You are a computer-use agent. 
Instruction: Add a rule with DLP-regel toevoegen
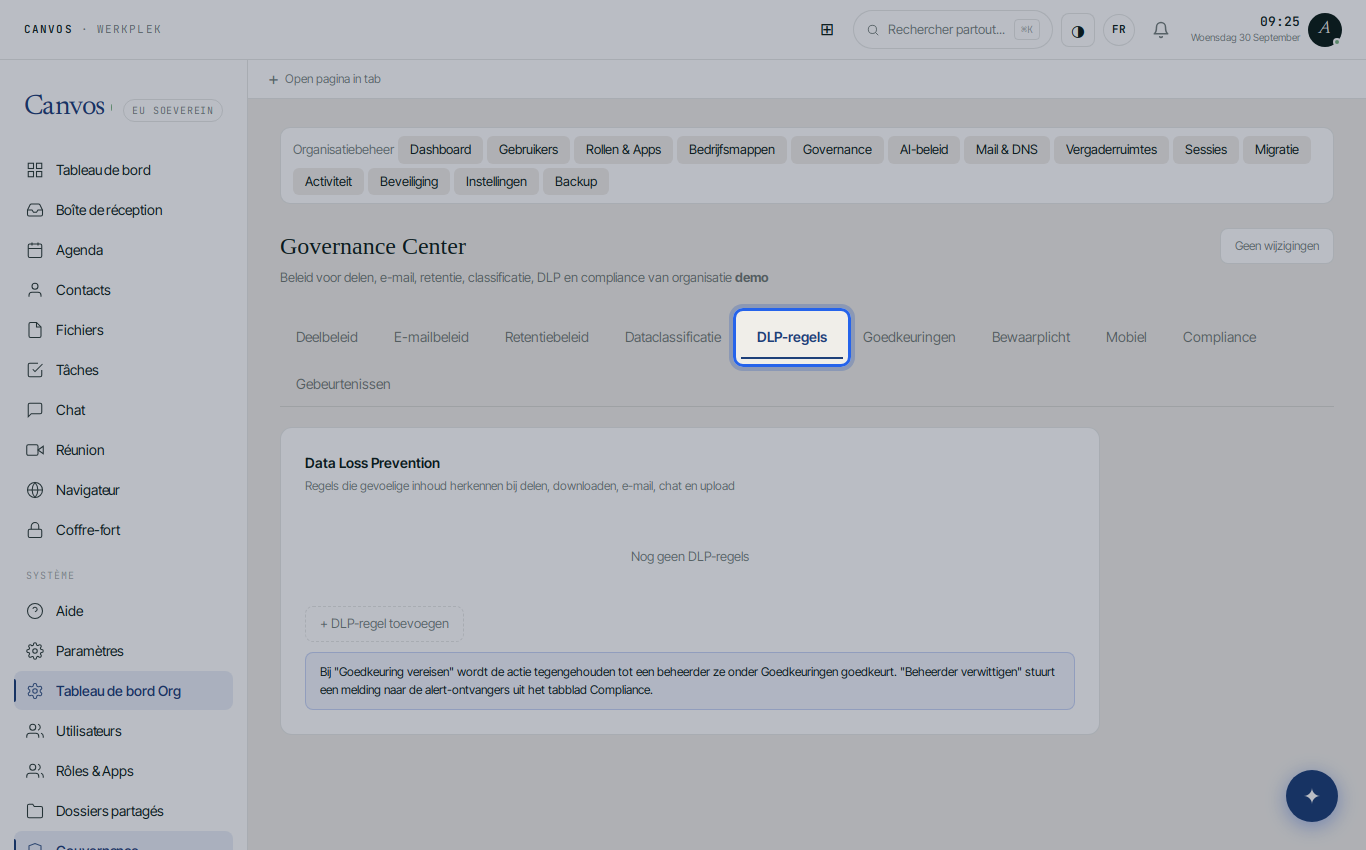tap(384, 624)
